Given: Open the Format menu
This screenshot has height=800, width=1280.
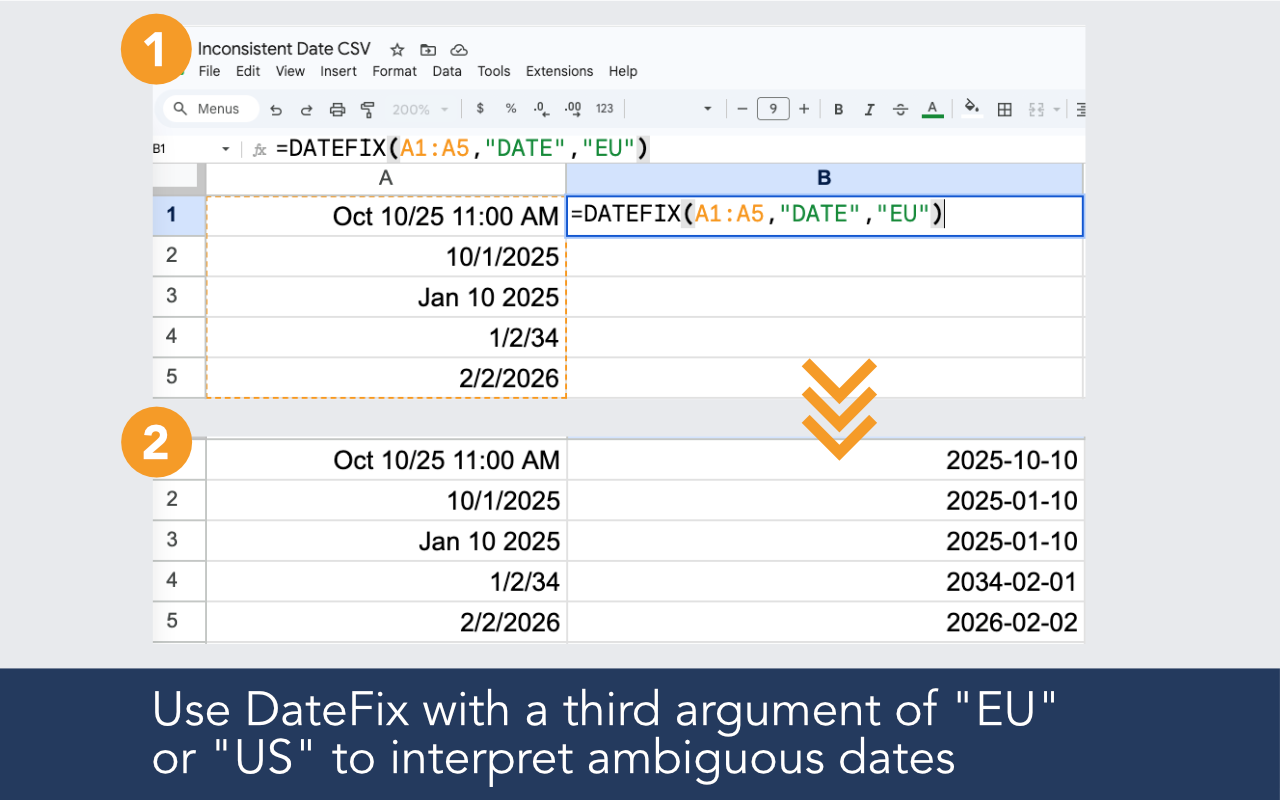Looking at the screenshot, I should [394, 71].
